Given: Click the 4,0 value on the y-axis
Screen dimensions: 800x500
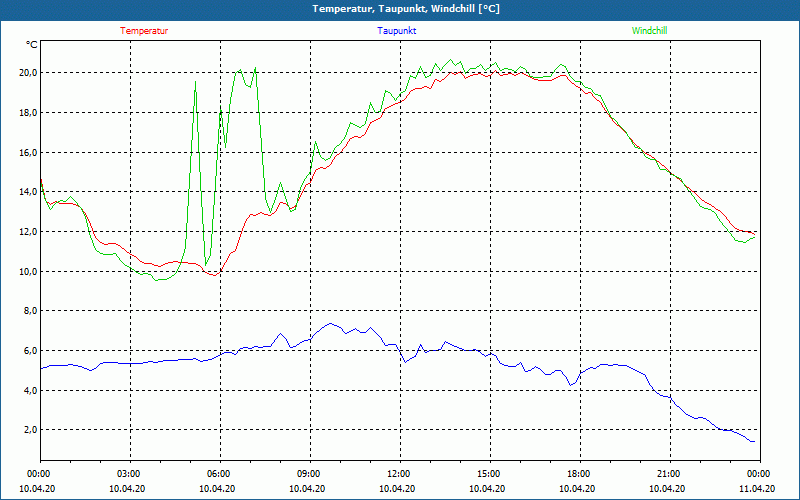Looking at the screenshot, I should click(x=31, y=390).
